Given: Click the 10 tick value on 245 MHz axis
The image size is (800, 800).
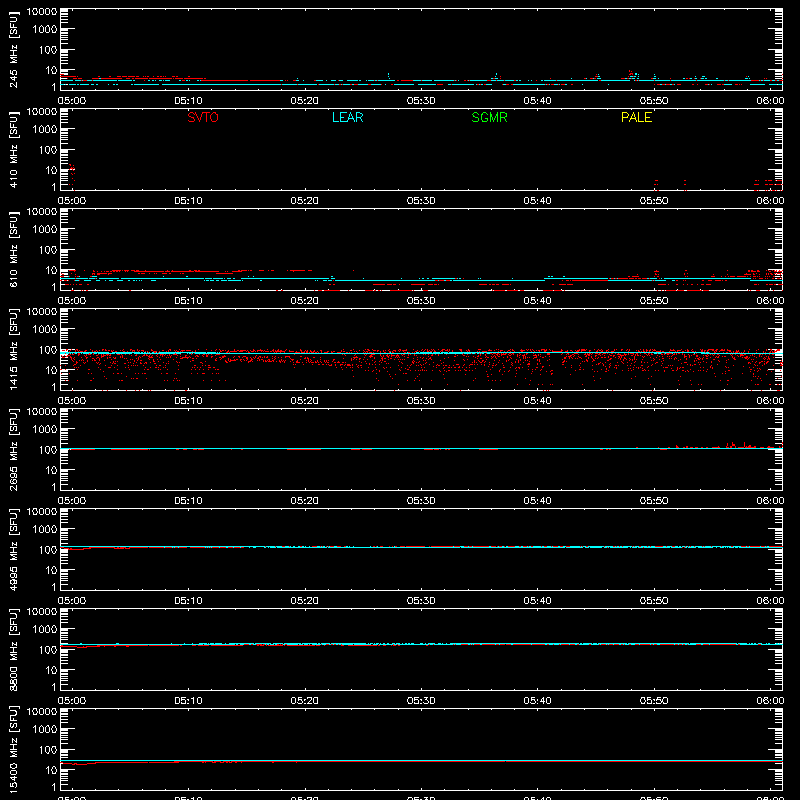Looking at the screenshot, I should coord(51,70).
